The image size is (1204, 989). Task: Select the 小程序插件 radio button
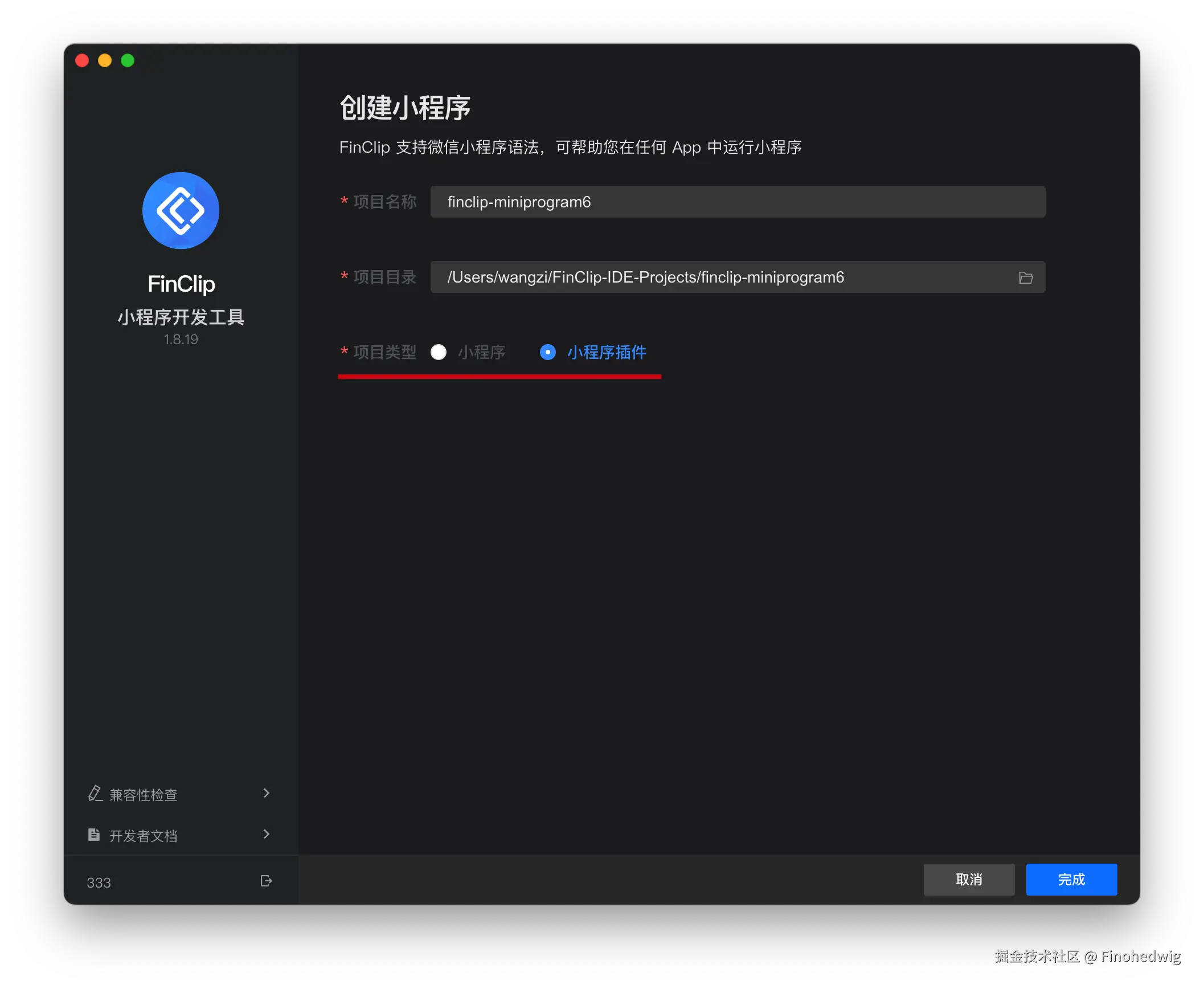547,352
